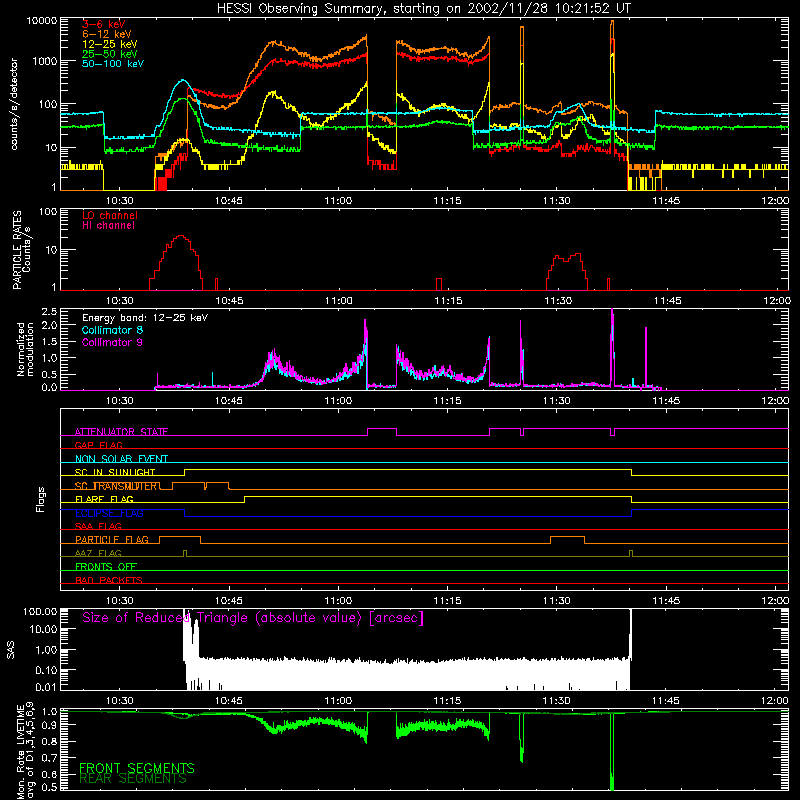Click the 100.00 tick on SAS plot
Viewport: 800px width, 800px height.
40,612
